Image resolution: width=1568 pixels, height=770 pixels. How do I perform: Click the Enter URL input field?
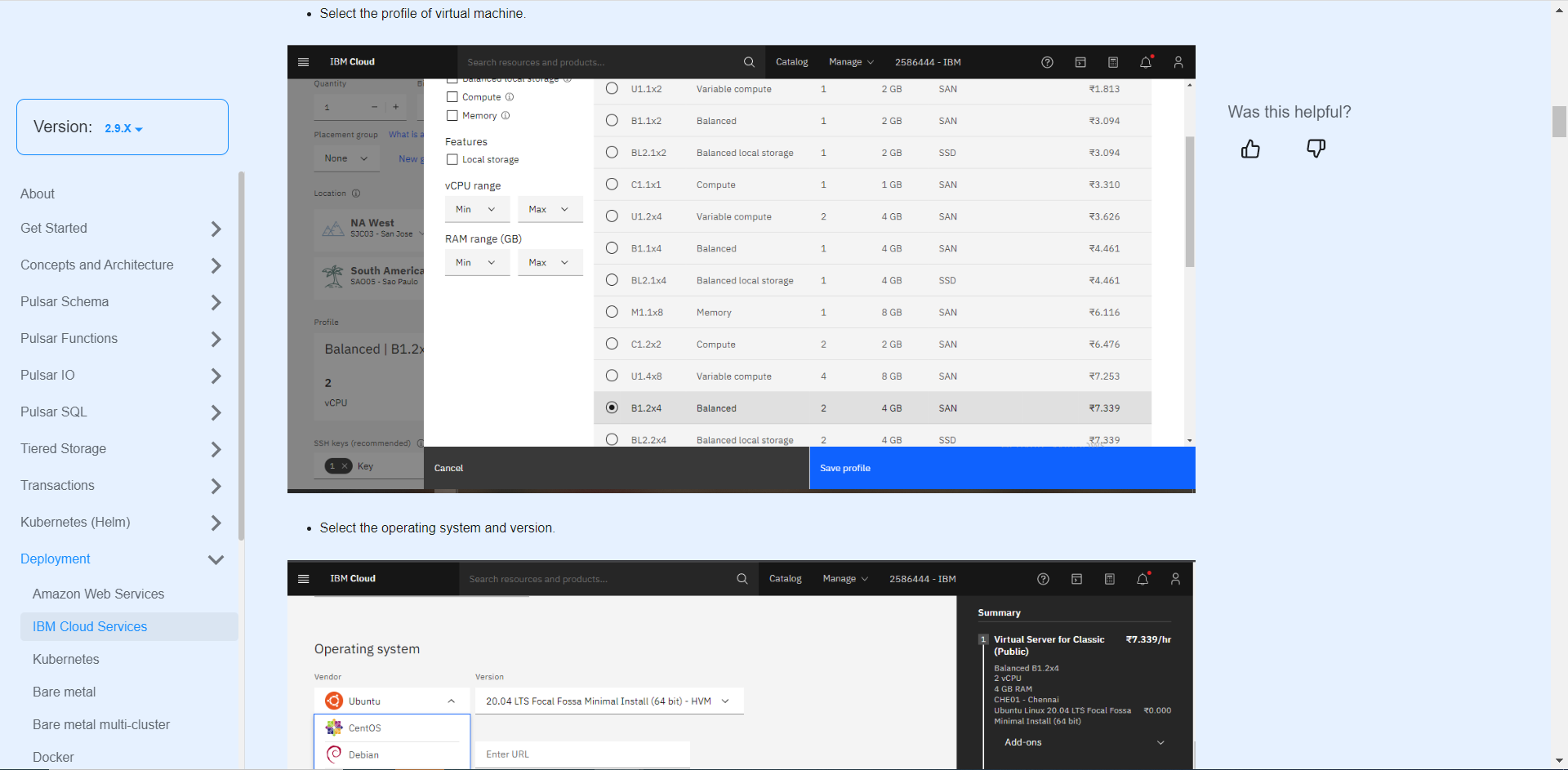click(x=582, y=754)
